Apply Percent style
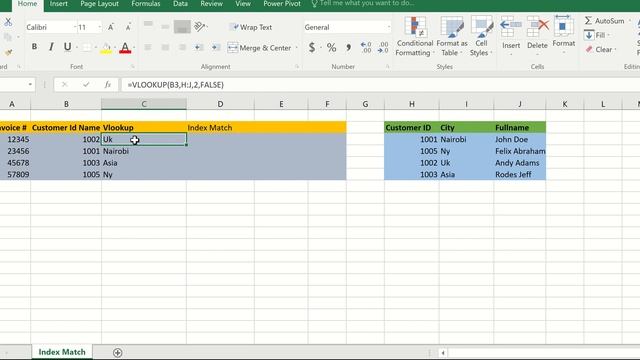The height and width of the screenshot is (360, 640). (331, 48)
